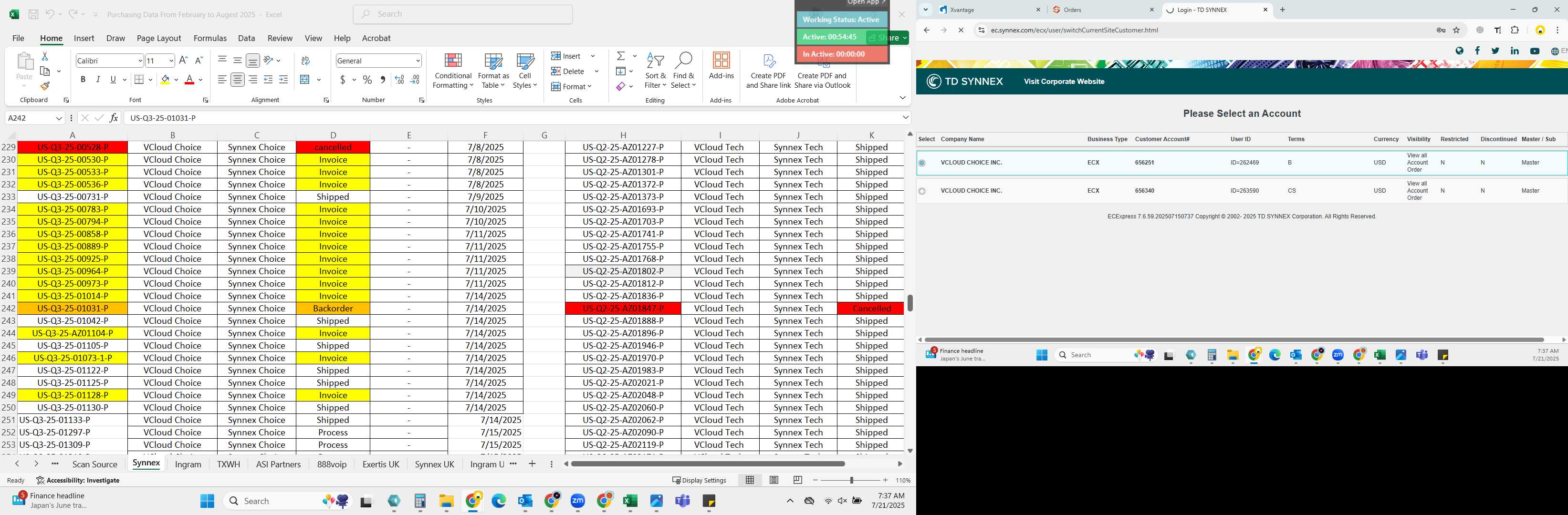Open the font size dropdown
Viewport: 1568px width, 515px height.
coord(171,61)
